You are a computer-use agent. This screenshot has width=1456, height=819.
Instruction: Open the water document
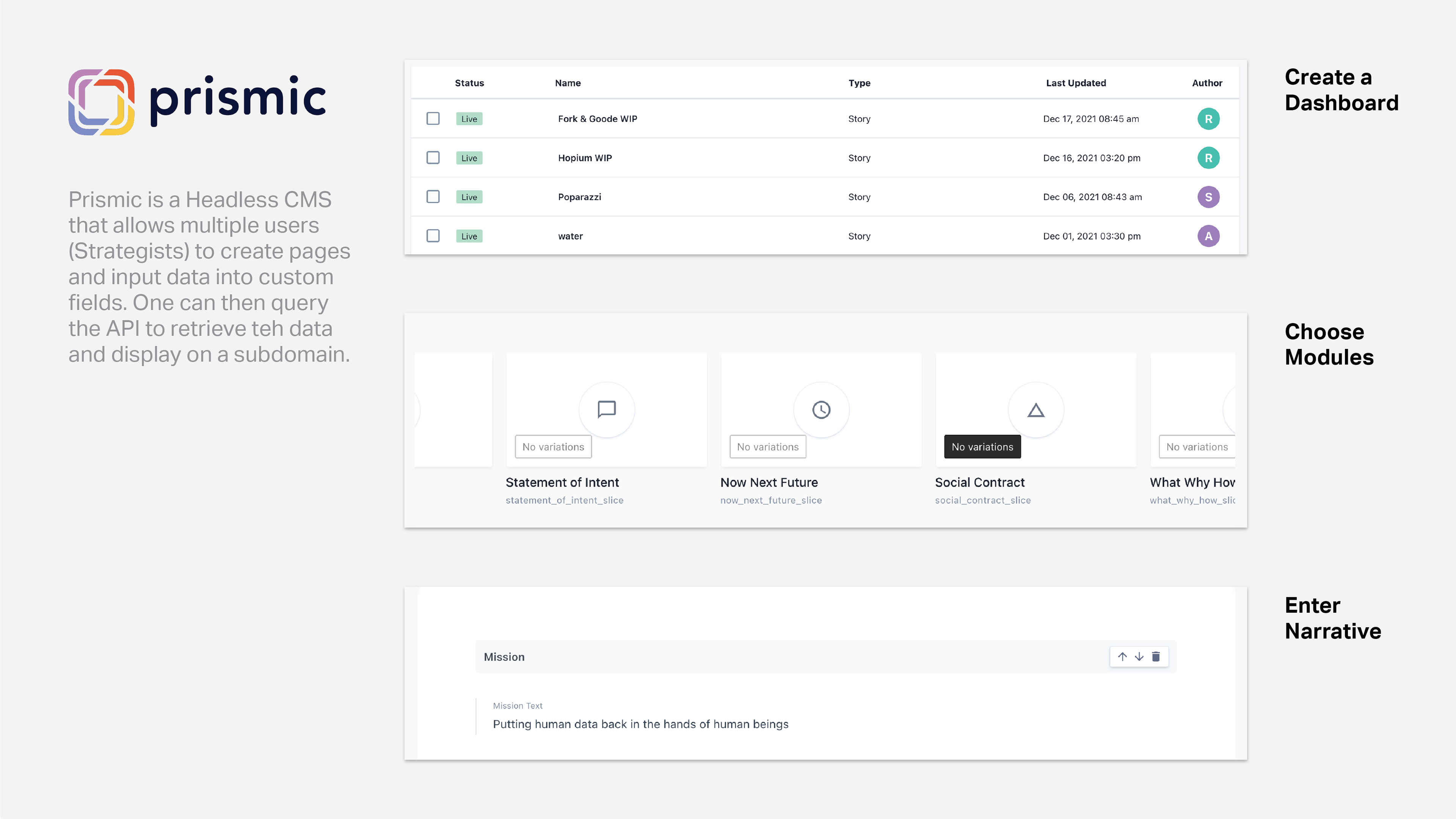pos(570,236)
